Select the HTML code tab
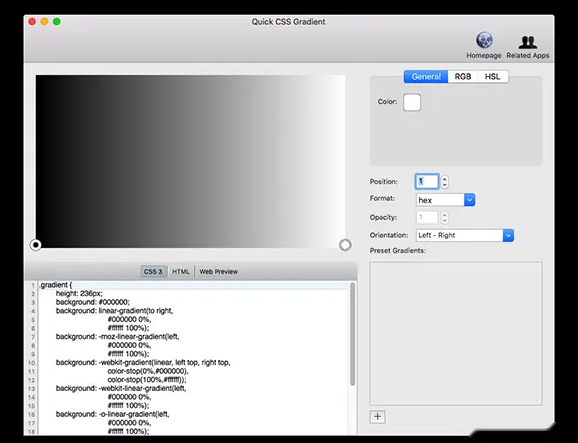The height and width of the screenshot is (443, 578). 181,272
